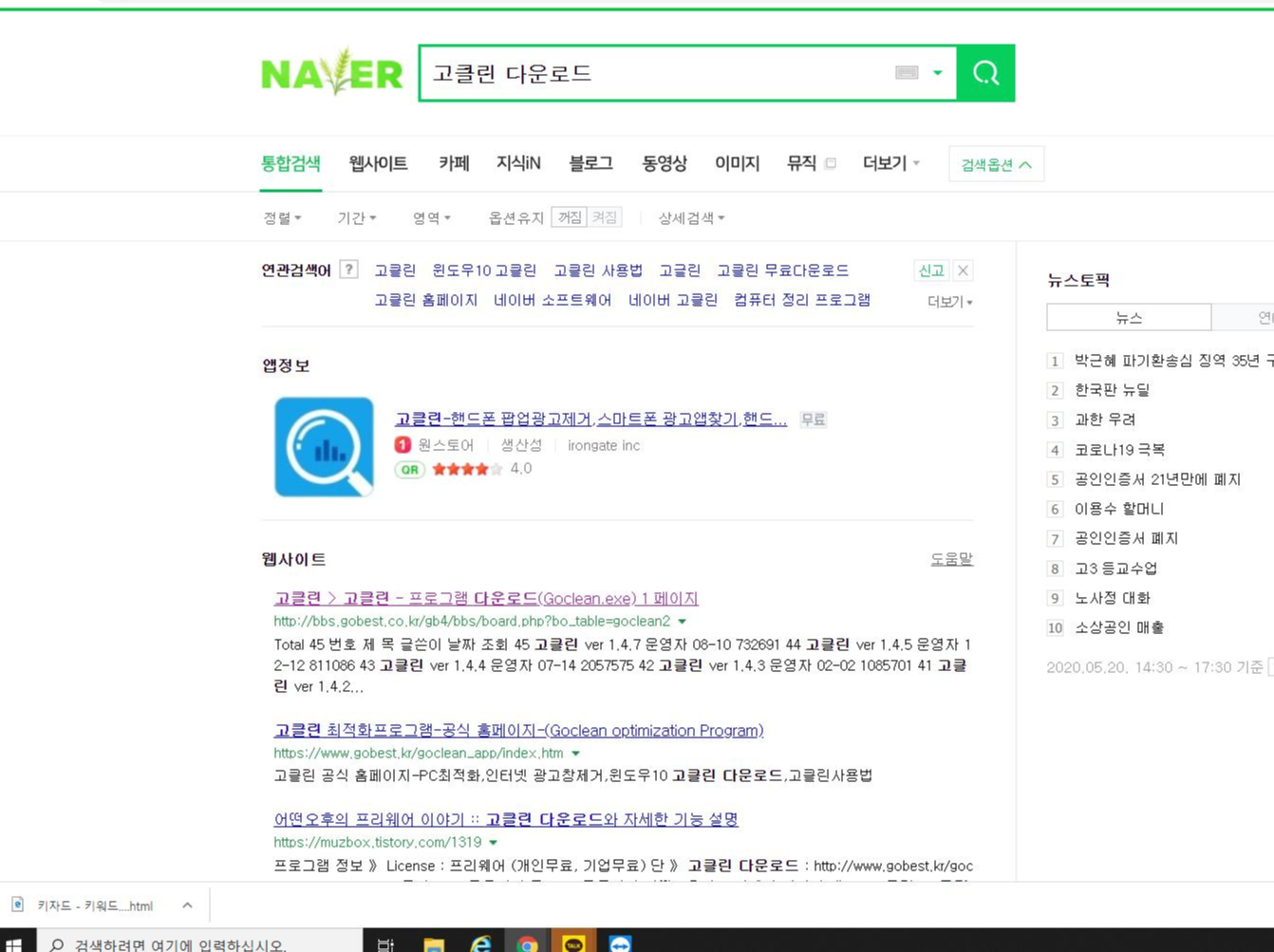Open the 도움말 link in 웹사이트 section
Image resolution: width=1274 pixels, height=952 pixels.
pyautogui.click(x=951, y=559)
